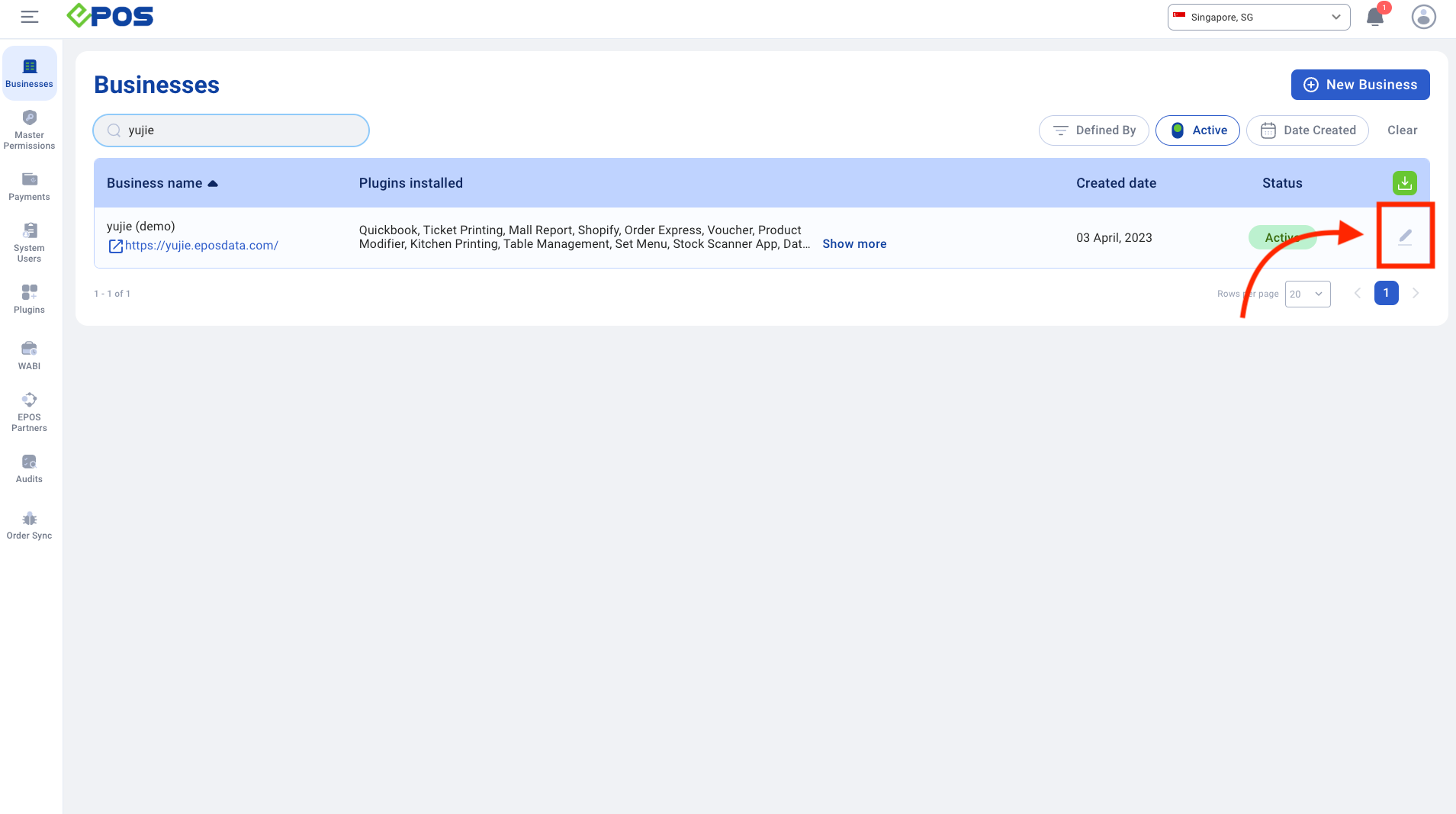Sort by Business name arrow
This screenshot has height=814, width=1456.
click(213, 183)
